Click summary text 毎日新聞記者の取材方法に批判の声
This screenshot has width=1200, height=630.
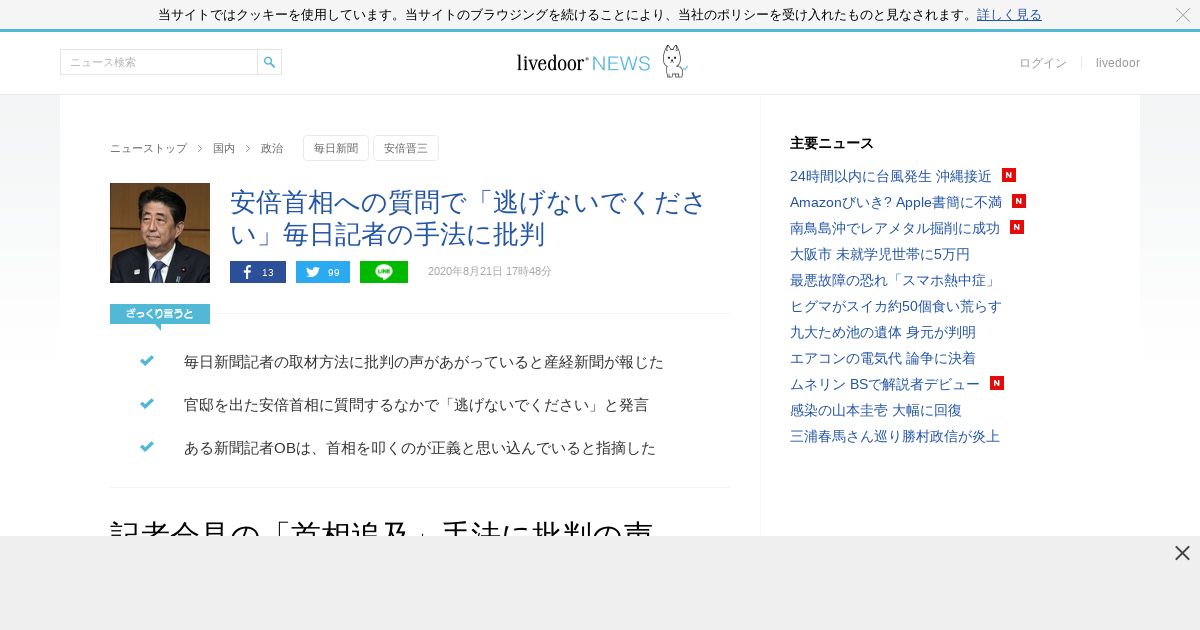(x=424, y=361)
